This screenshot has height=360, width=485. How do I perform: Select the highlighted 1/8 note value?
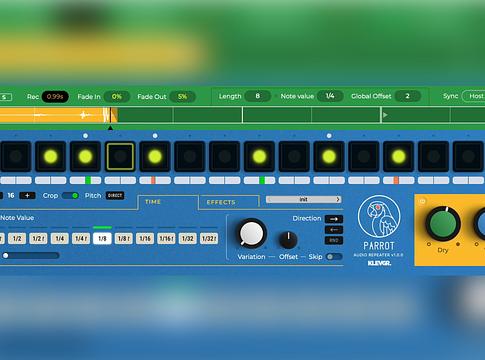click(x=102, y=238)
